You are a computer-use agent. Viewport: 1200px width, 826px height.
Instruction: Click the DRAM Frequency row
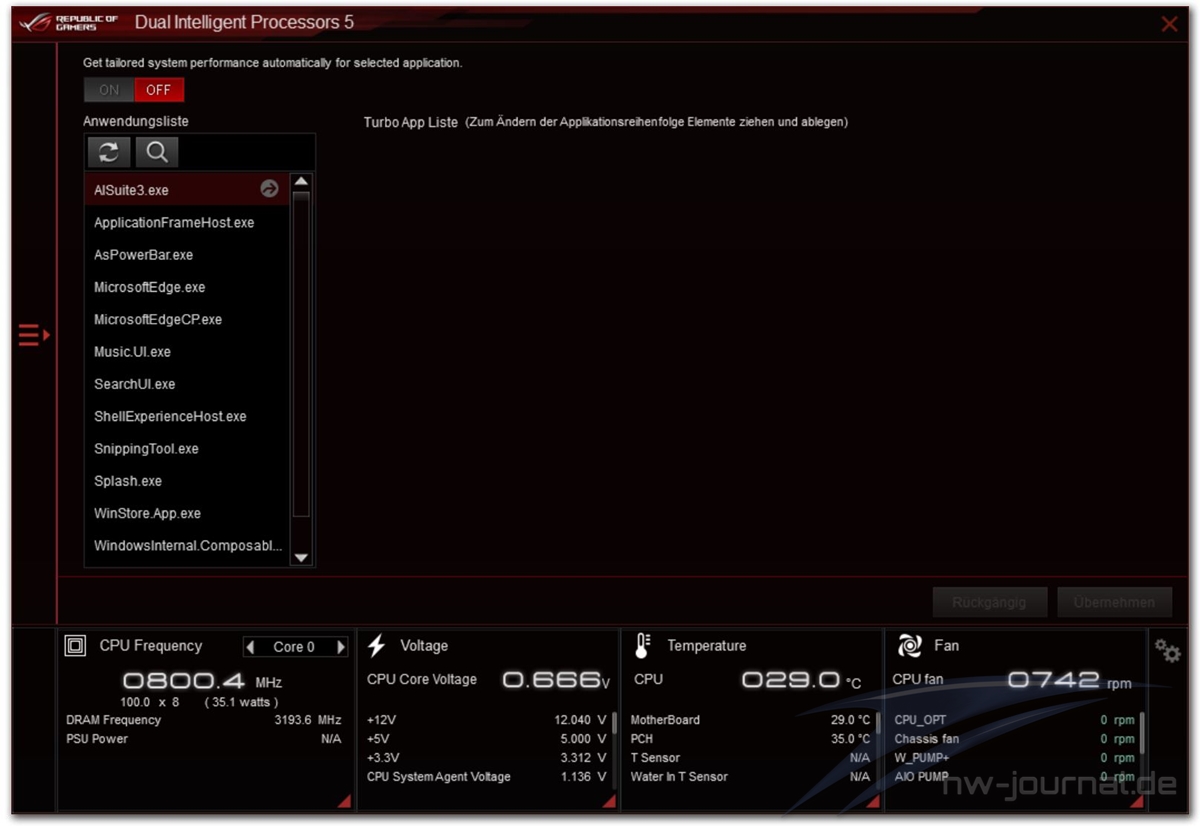(204, 720)
